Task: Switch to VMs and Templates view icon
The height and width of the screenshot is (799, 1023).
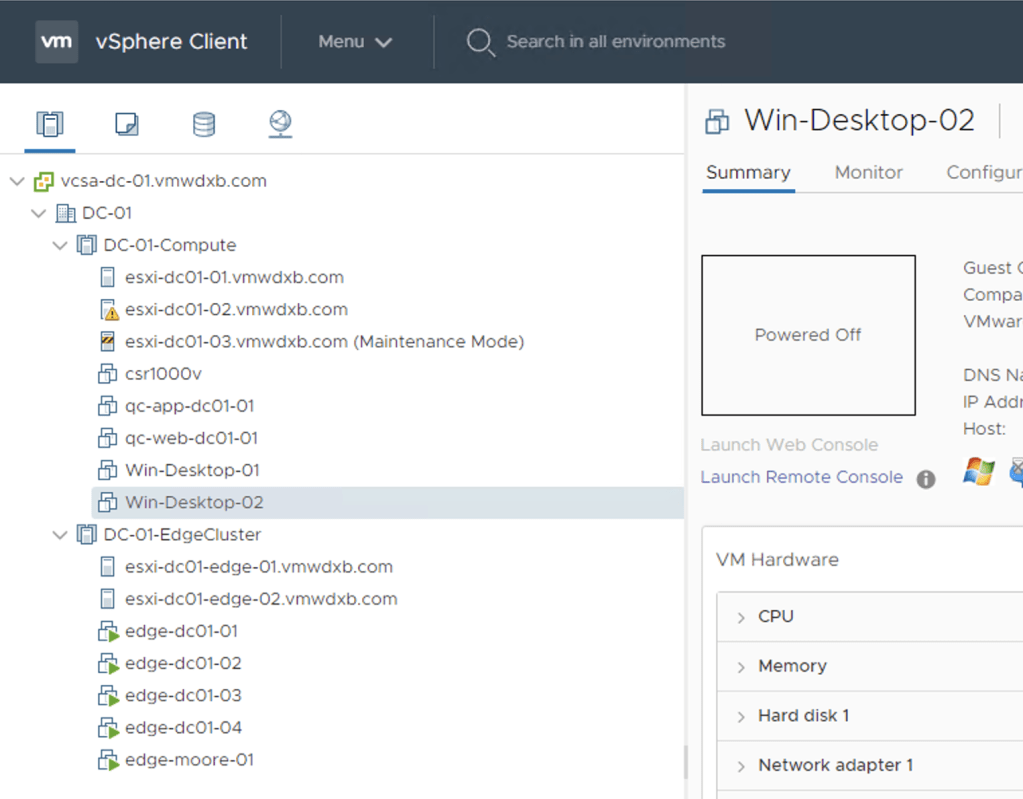Action: [126, 124]
